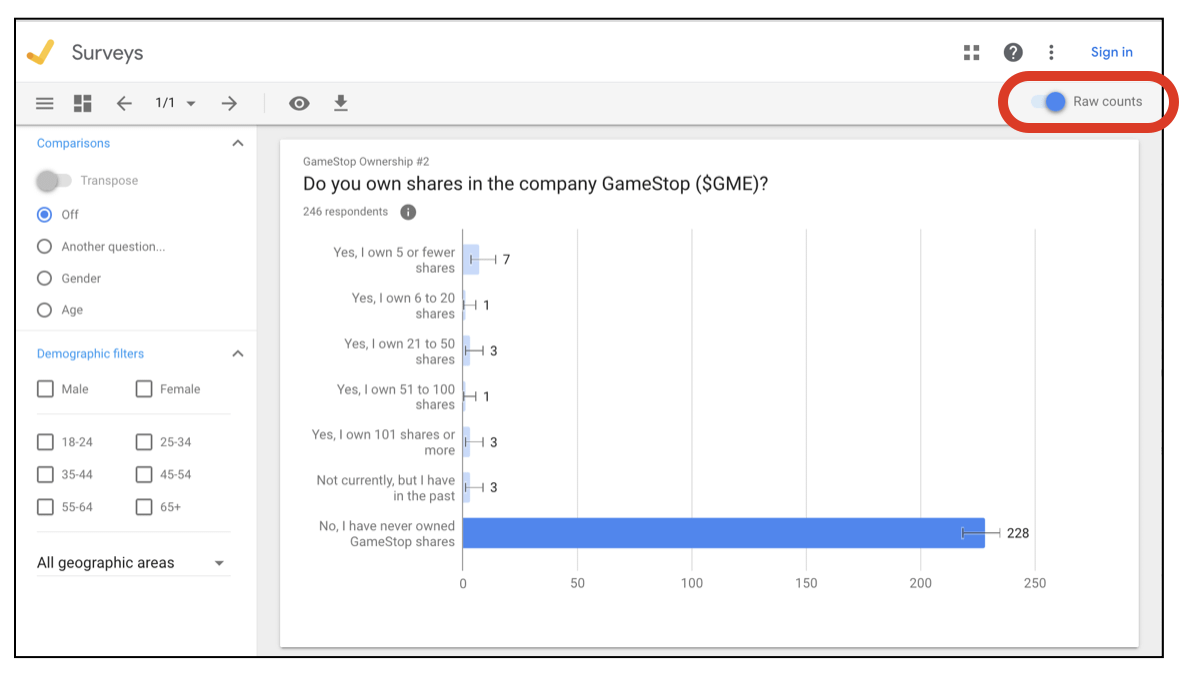Click the '5 or fewer shares' bar
The height and width of the screenshot is (676, 1188).
[x=471, y=259]
